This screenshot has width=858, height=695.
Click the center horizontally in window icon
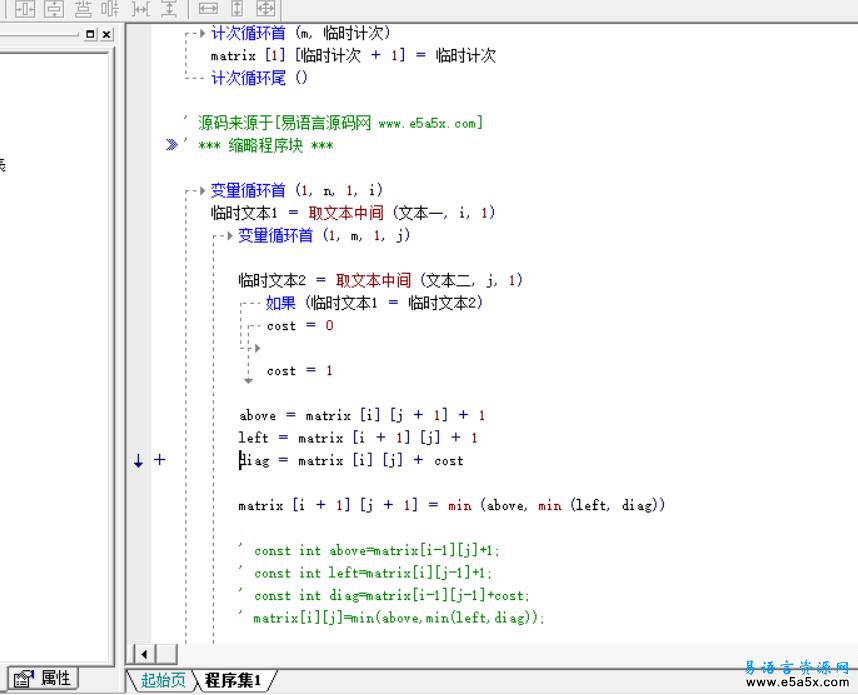pos(25,8)
